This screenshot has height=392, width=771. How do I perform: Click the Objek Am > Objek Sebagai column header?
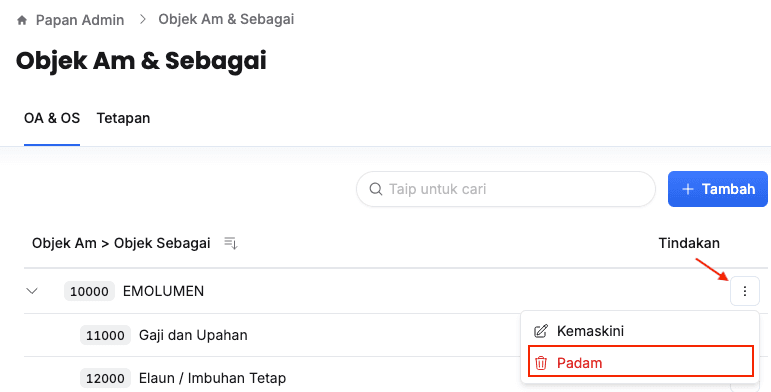121,243
